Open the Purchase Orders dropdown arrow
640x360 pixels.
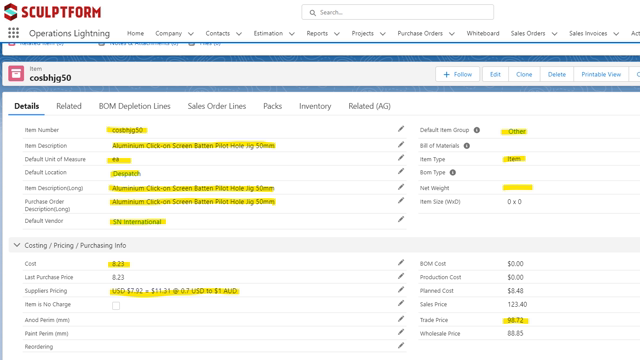coord(451,34)
